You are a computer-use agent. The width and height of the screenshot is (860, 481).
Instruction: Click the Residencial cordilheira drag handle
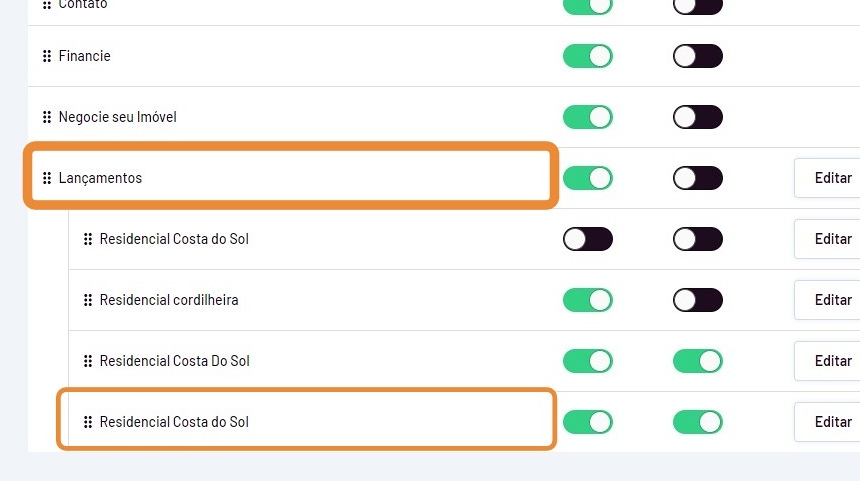click(88, 300)
